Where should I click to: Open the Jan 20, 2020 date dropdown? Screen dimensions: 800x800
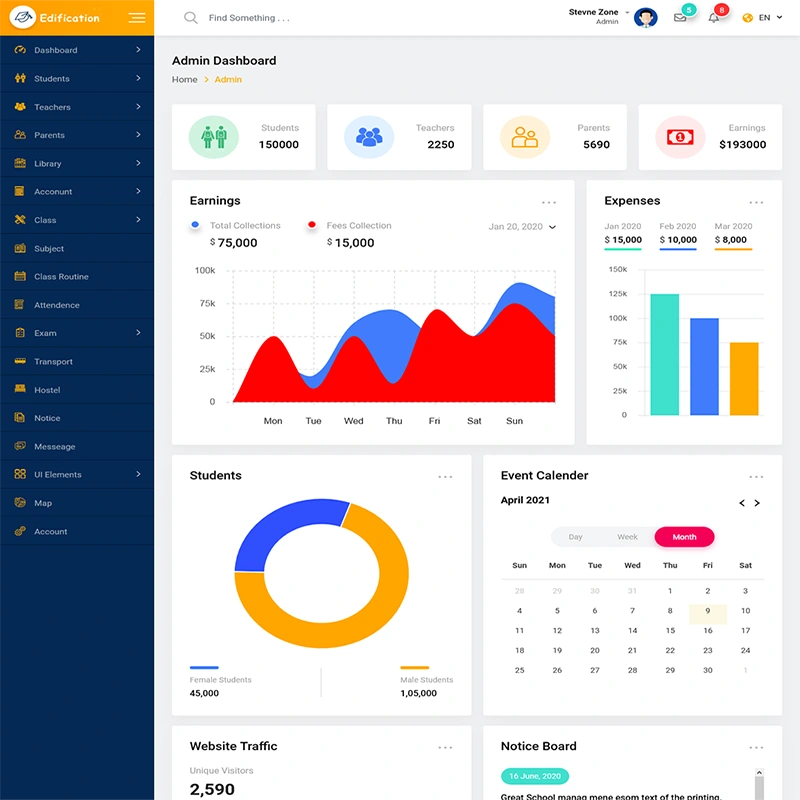(x=519, y=227)
